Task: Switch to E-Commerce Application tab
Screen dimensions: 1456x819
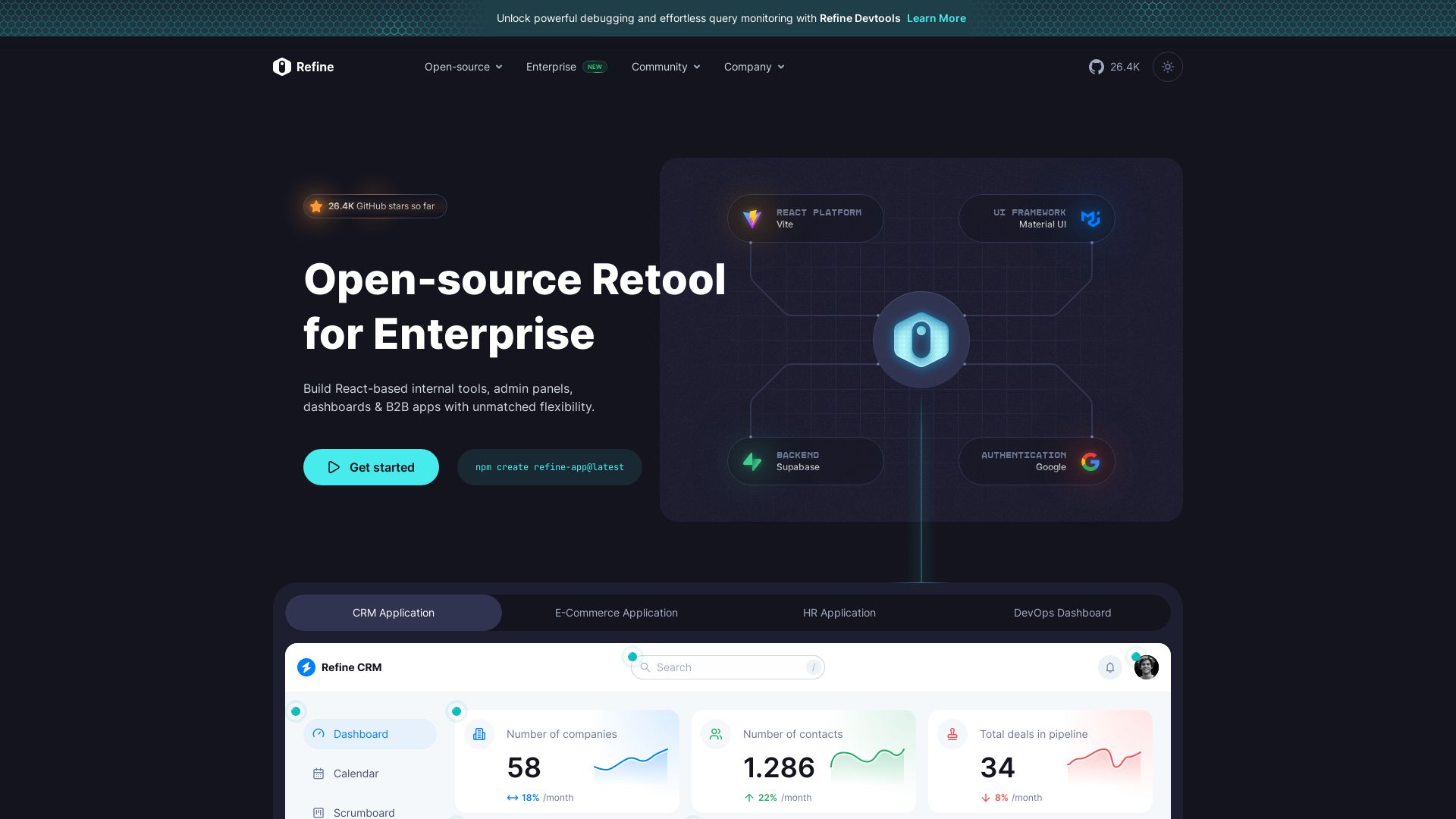Action: tap(616, 613)
